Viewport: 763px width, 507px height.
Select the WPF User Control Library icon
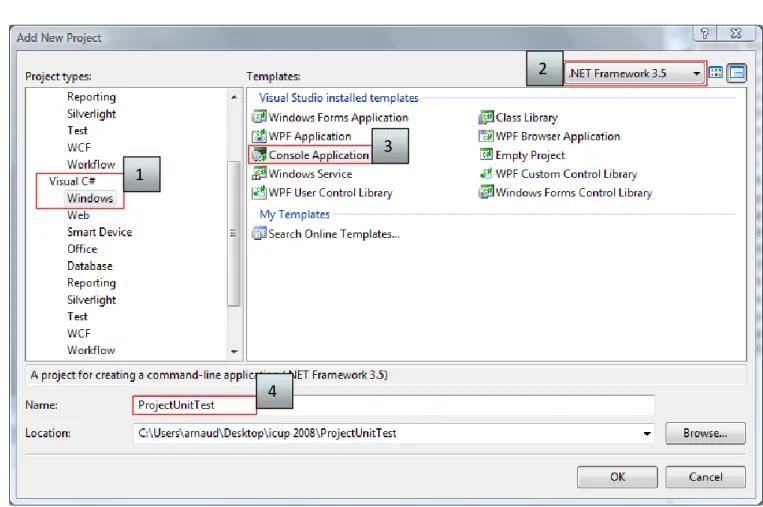(x=259, y=193)
